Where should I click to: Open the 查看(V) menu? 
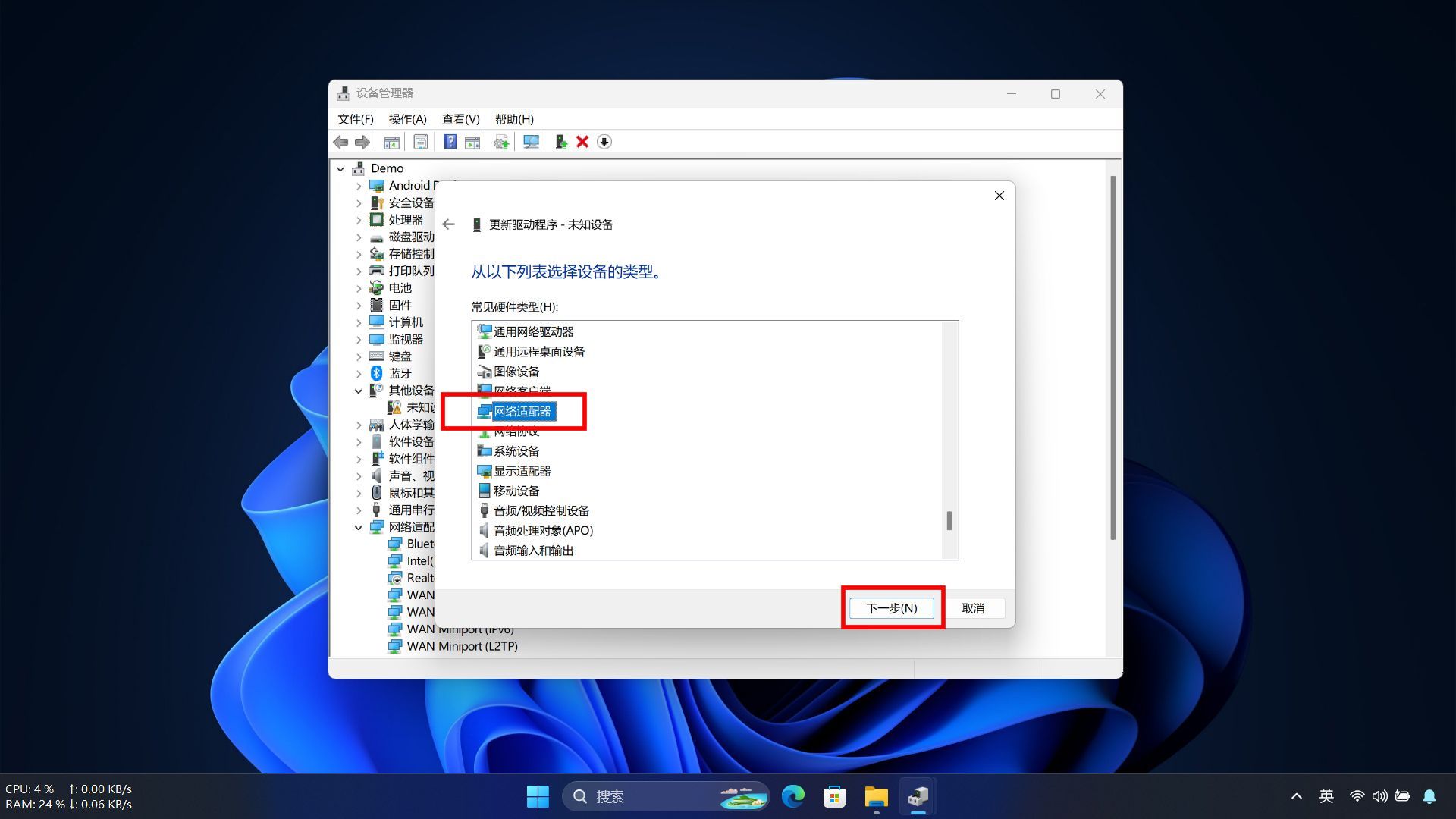pos(460,119)
